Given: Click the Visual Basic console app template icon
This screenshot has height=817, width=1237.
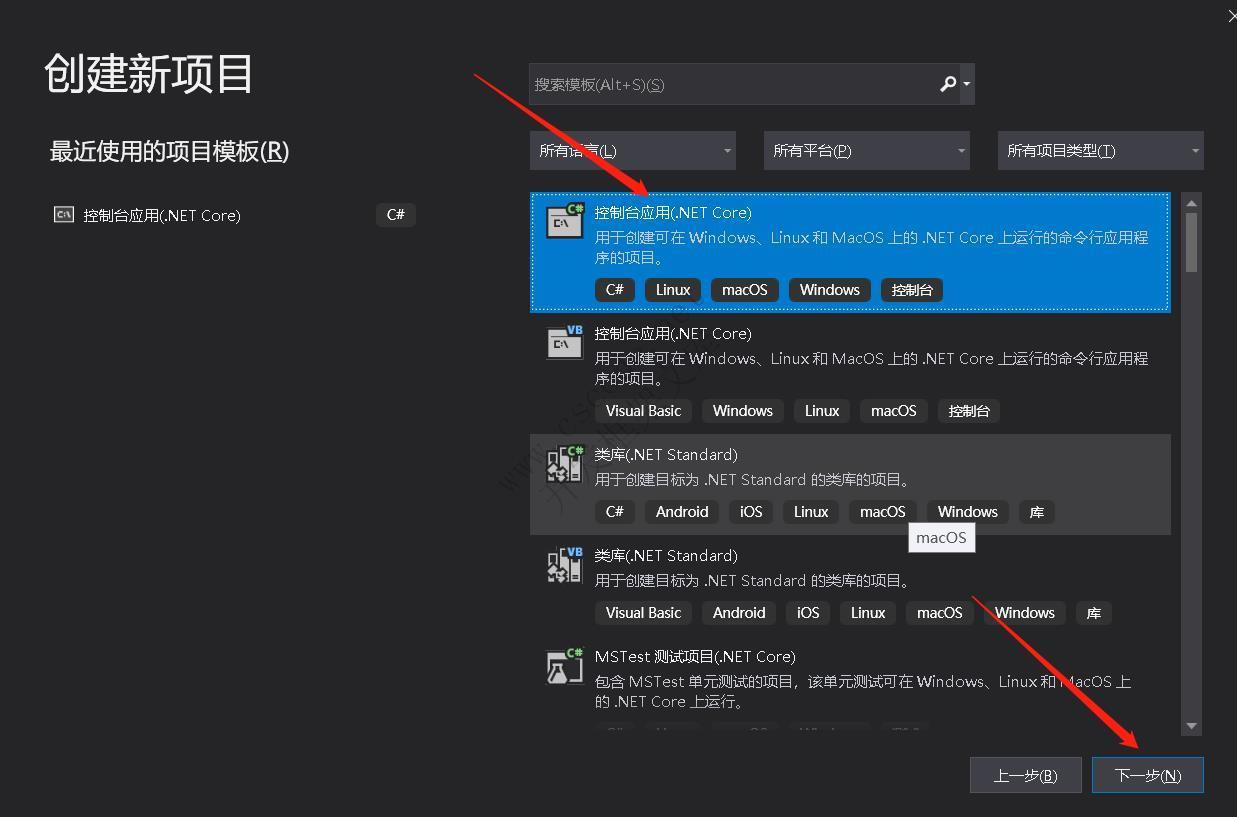Looking at the screenshot, I should [x=564, y=343].
